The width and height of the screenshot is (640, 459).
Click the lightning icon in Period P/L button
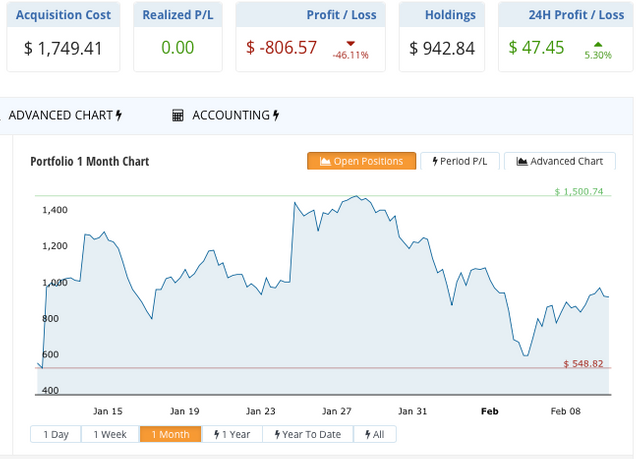(434, 161)
